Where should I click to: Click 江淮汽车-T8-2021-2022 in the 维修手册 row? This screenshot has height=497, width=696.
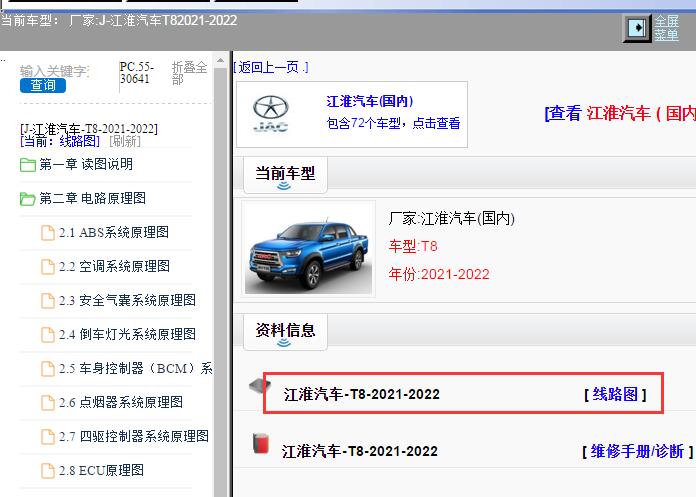click(360, 451)
